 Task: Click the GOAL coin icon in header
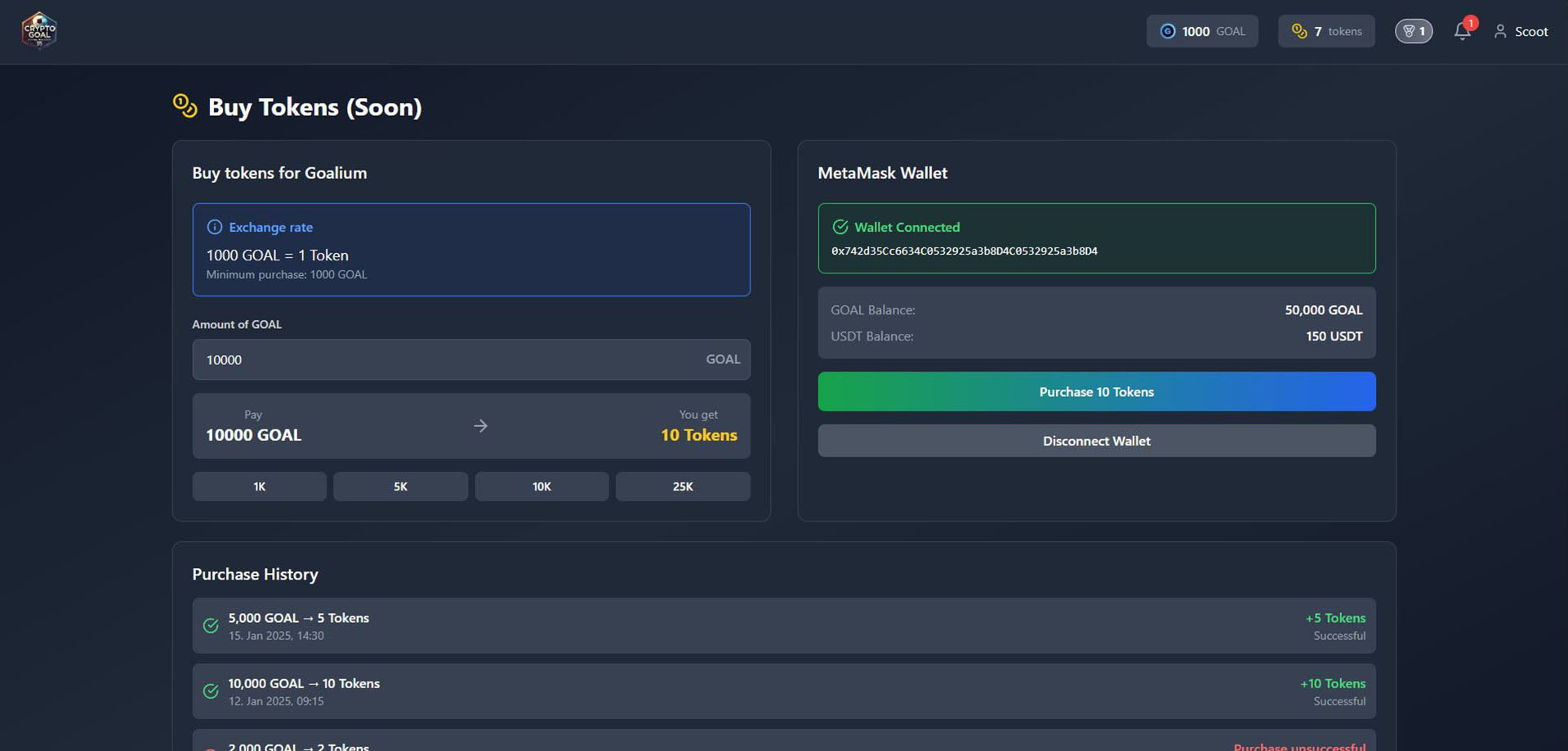pos(1168,31)
